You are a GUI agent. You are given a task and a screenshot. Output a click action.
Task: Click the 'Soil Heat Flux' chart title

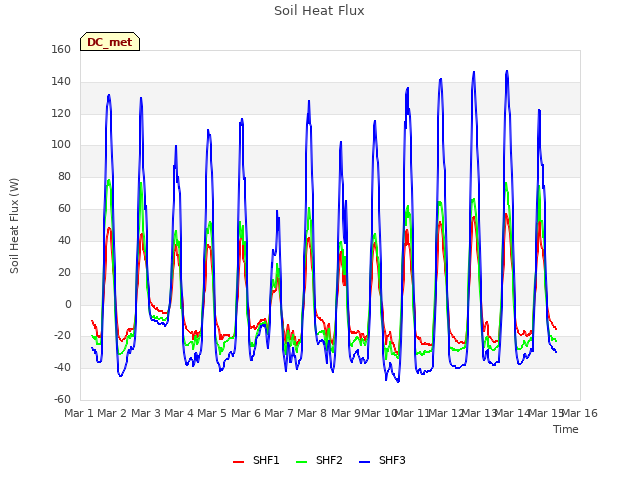click(x=319, y=11)
